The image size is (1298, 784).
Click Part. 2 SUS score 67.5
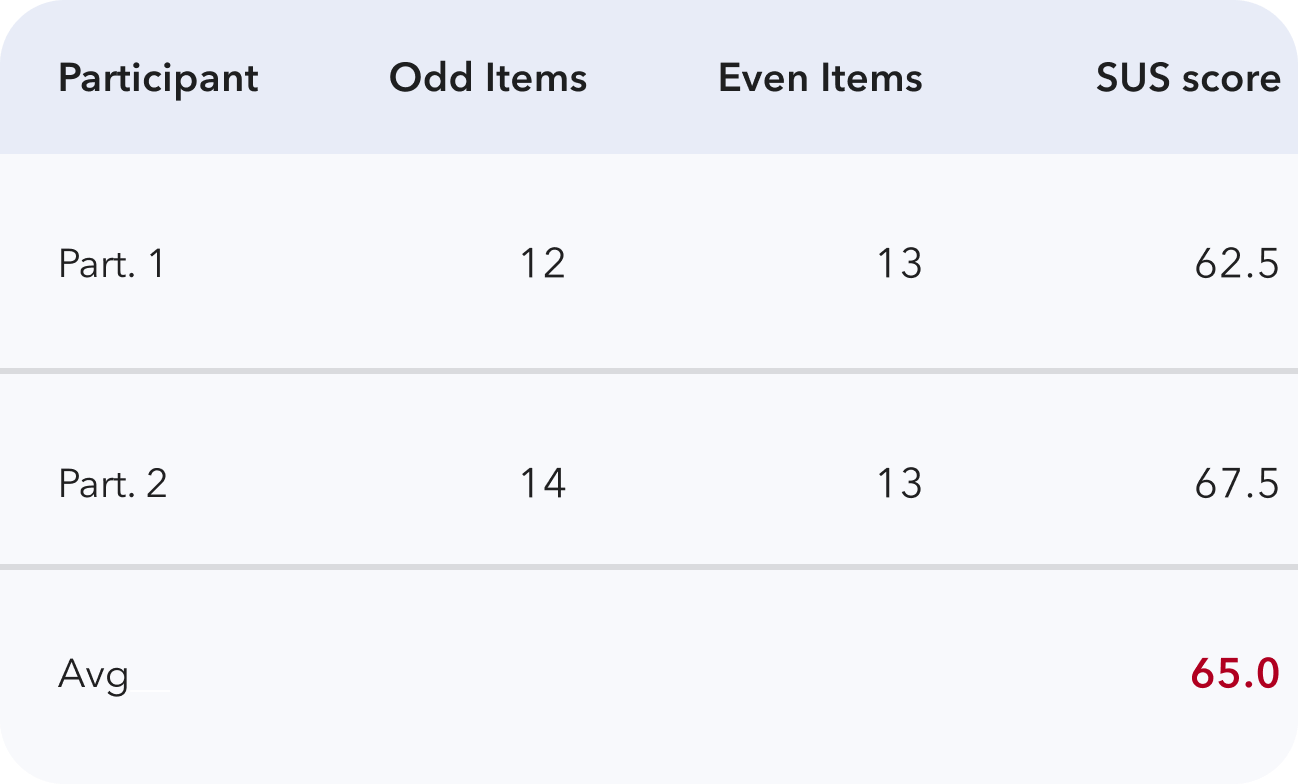click(1237, 484)
